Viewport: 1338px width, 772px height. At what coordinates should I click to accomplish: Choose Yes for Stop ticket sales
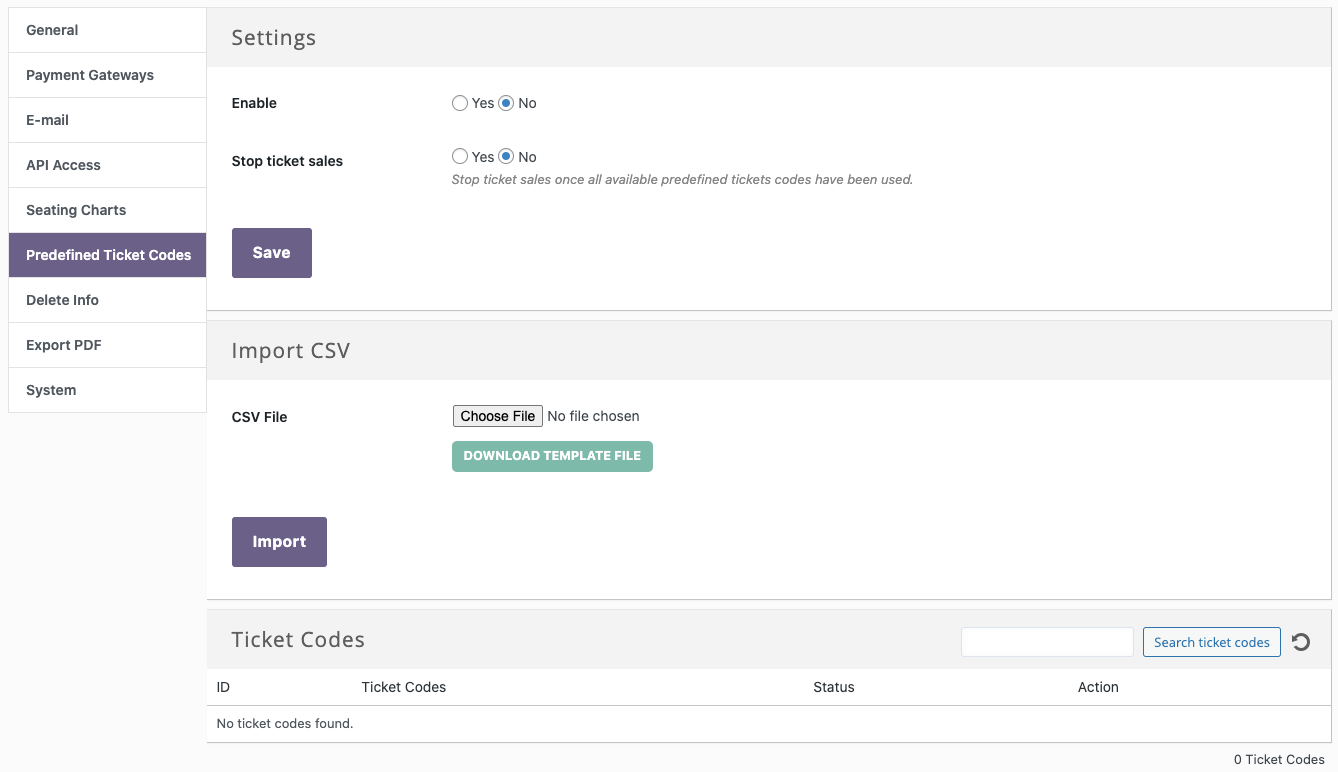[x=460, y=157]
